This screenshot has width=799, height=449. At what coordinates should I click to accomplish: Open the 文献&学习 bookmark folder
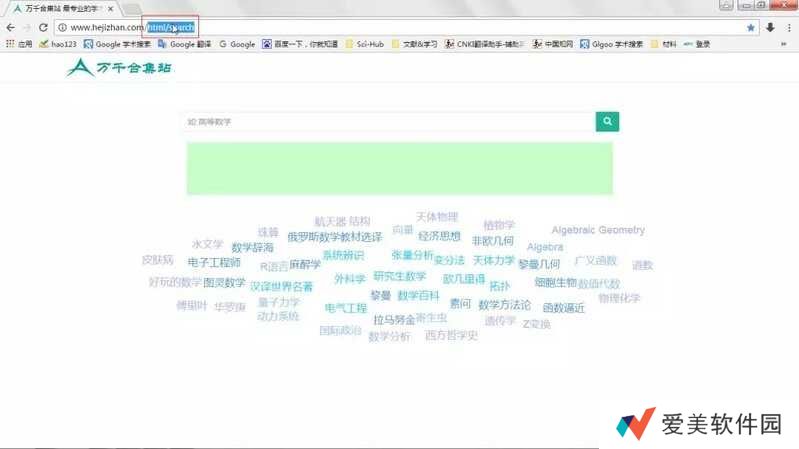[414, 44]
